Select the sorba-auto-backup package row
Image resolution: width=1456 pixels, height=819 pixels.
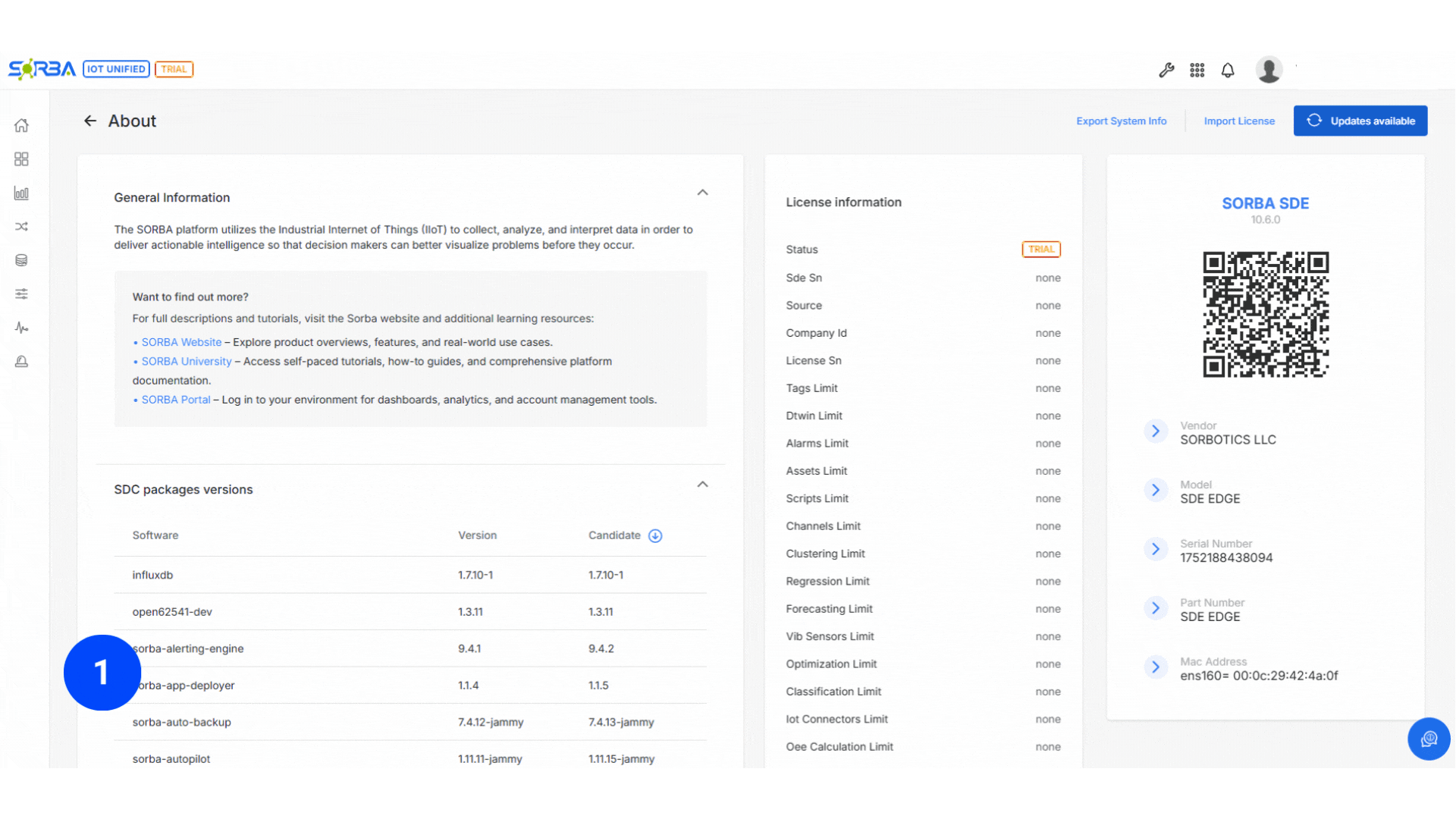click(x=410, y=723)
